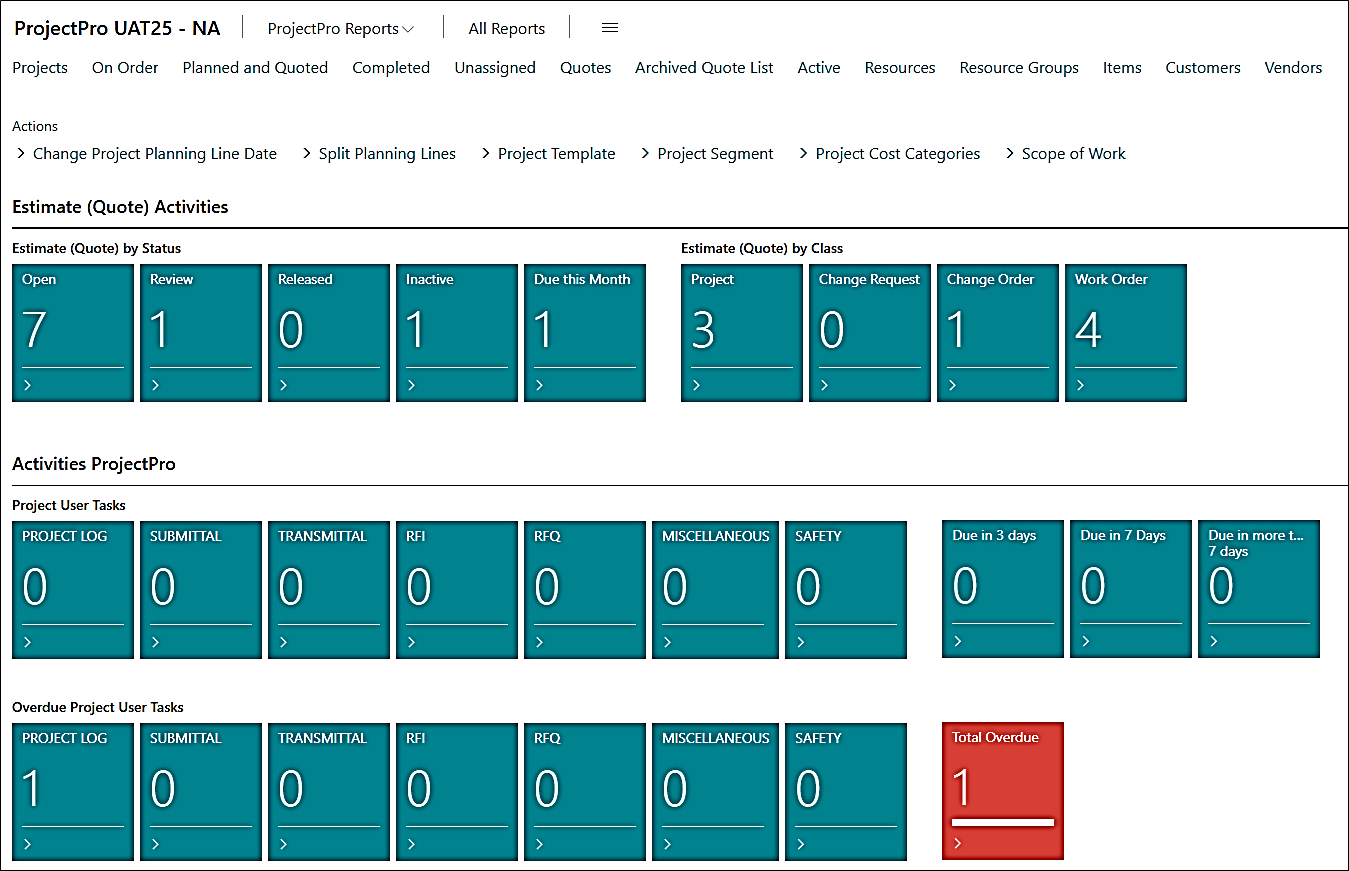Open overdue RFI tile
Viewport: 1349px width, 871px height.
click(x=457, y=792)
